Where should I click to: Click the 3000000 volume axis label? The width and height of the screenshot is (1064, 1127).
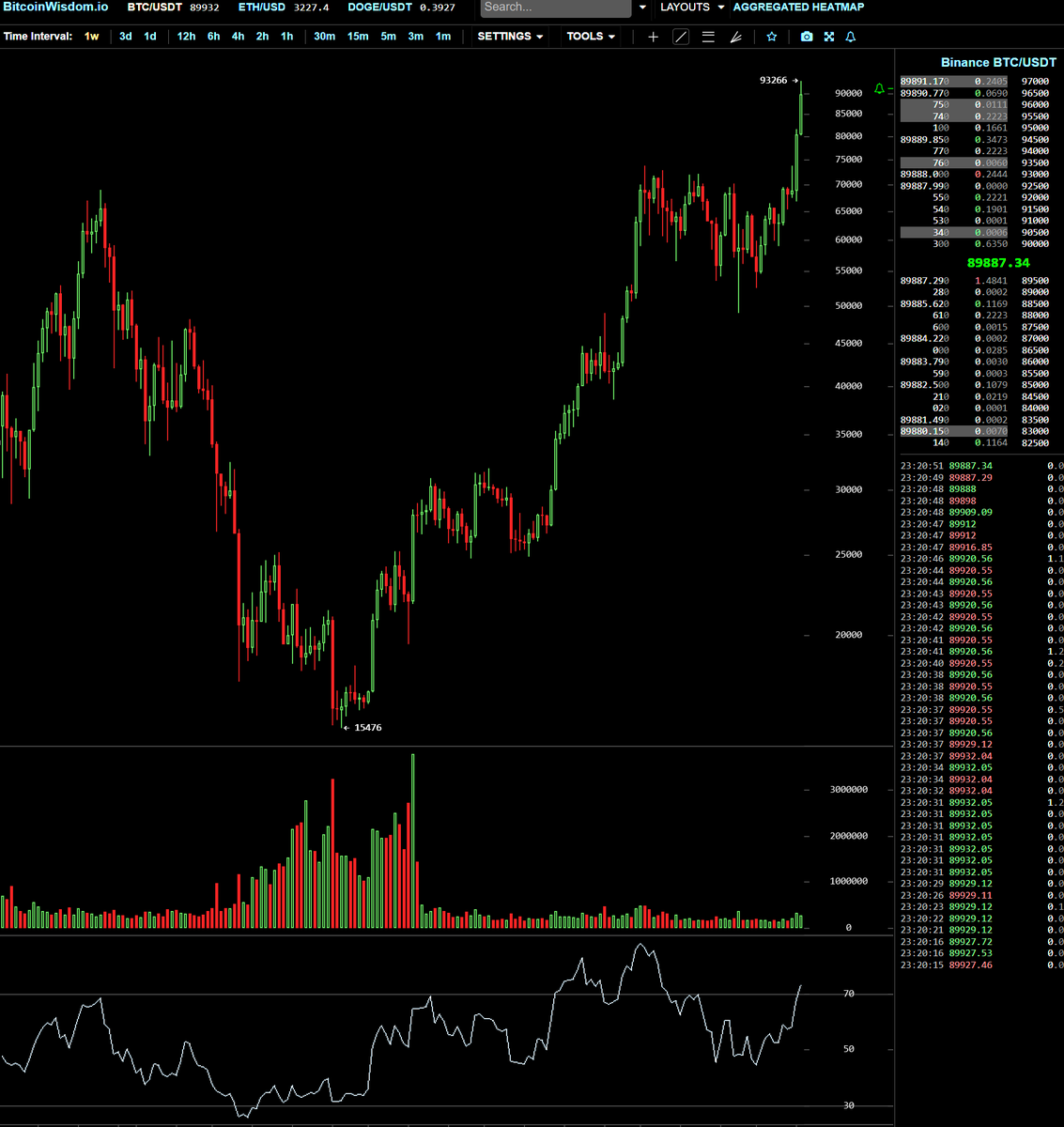pos(848,790)
